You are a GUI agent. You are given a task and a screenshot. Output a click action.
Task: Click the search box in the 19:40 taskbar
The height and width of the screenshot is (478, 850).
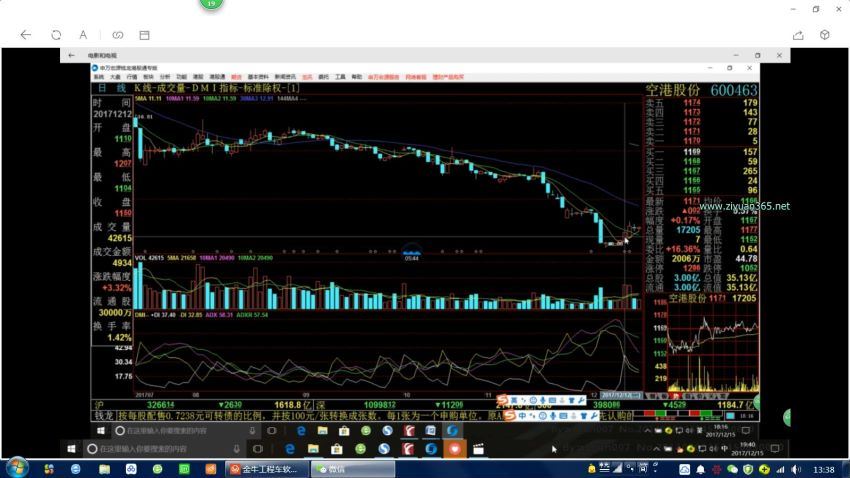[164, 449]
